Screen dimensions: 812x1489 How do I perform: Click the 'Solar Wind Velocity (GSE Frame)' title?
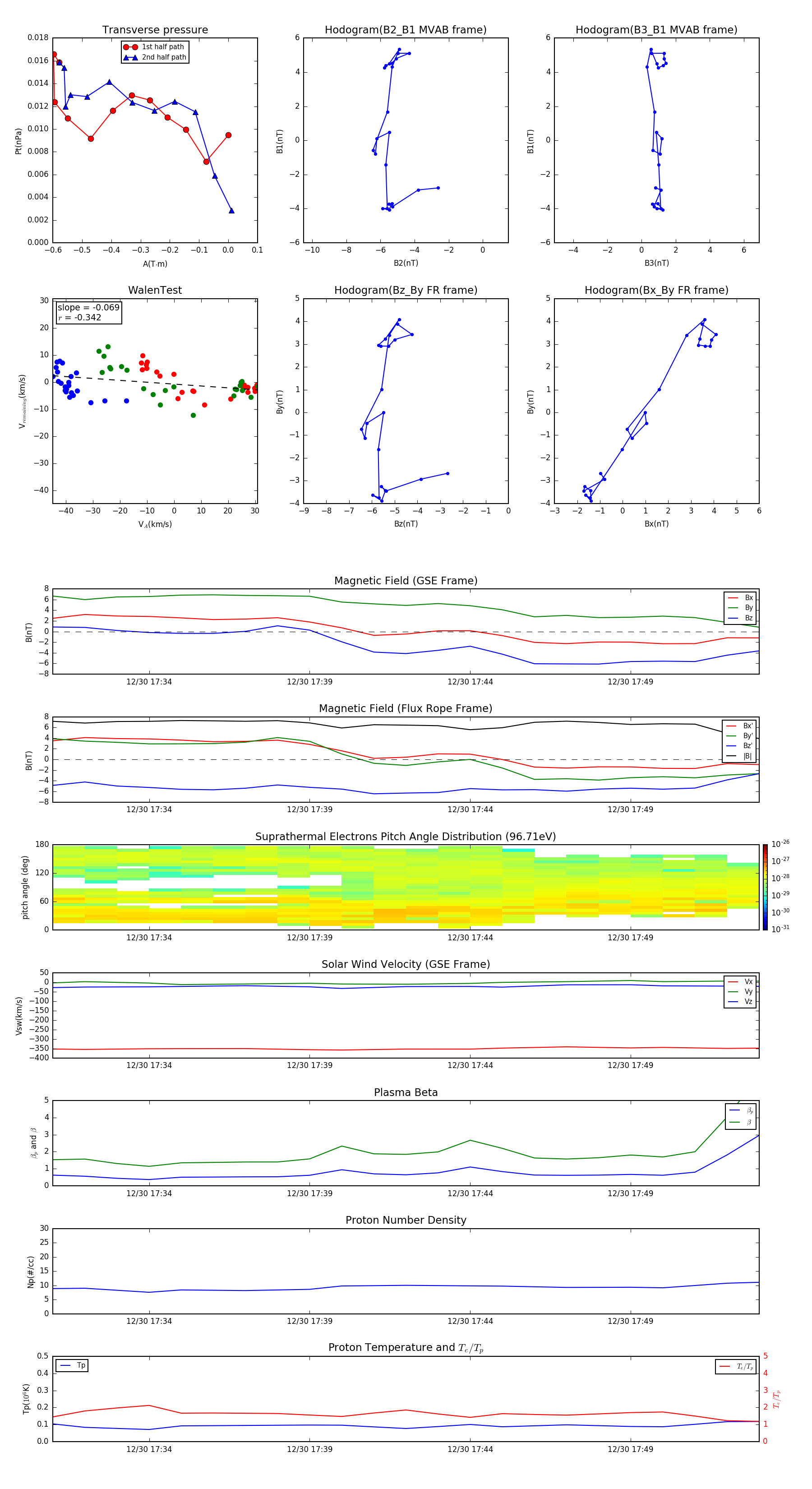tap(406, 965)
